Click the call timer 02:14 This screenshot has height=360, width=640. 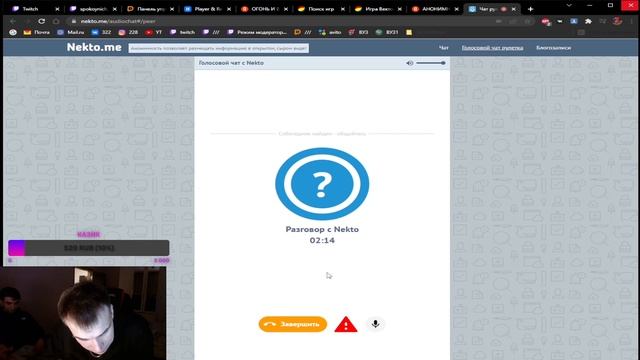coord(322,240)
